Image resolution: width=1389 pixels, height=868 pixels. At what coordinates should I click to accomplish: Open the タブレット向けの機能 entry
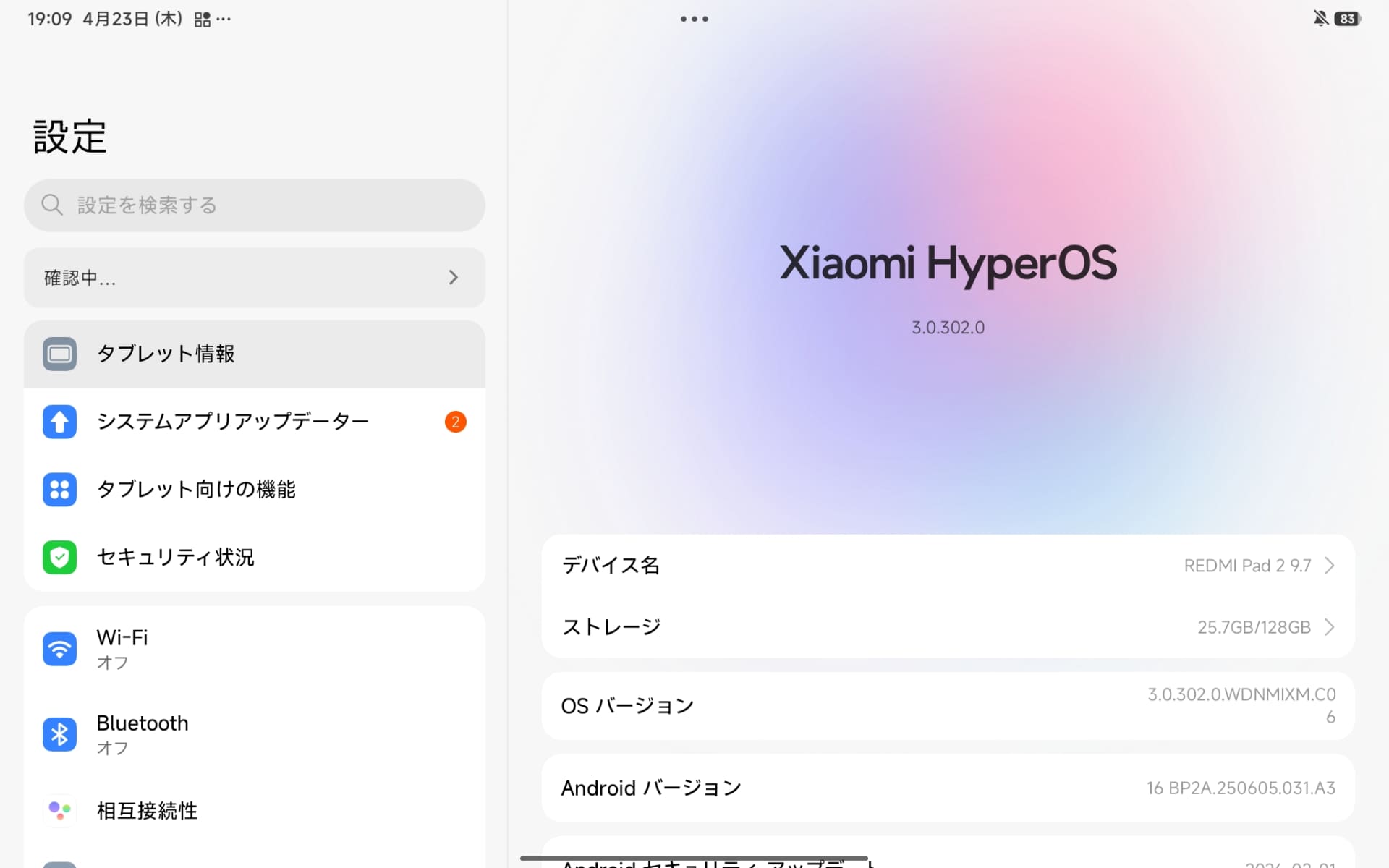point(196,490)
